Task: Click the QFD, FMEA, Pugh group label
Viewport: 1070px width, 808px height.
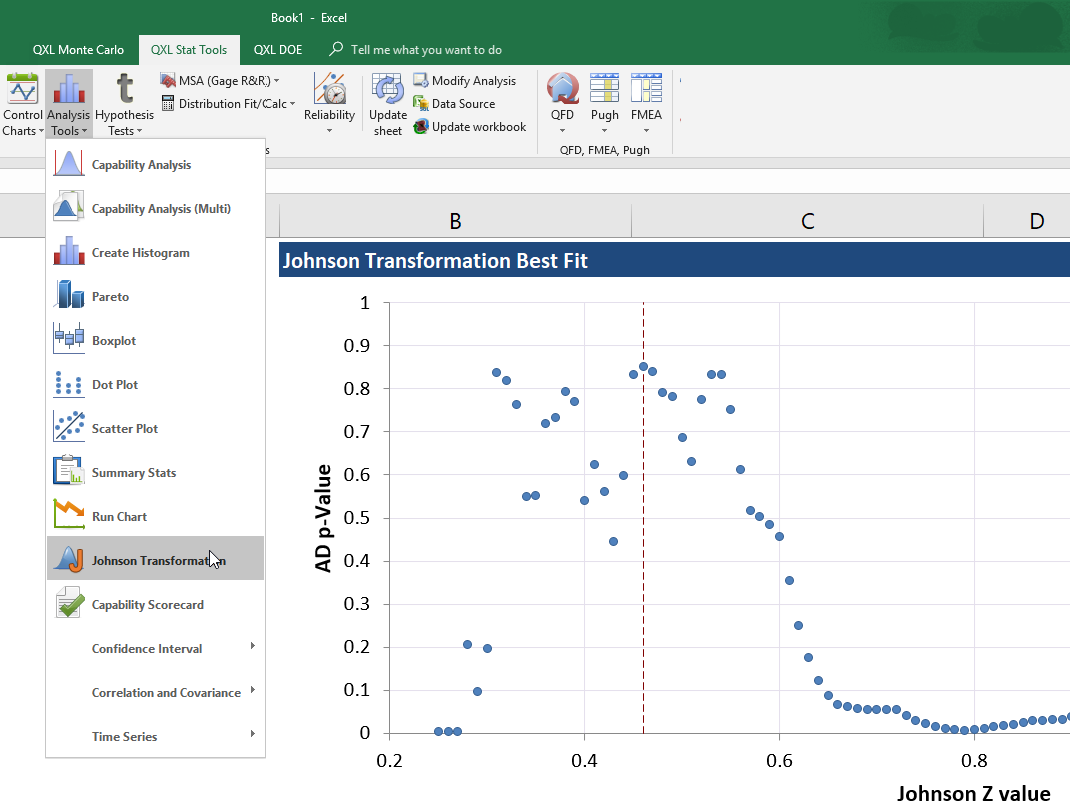Action: coord(605,150)
